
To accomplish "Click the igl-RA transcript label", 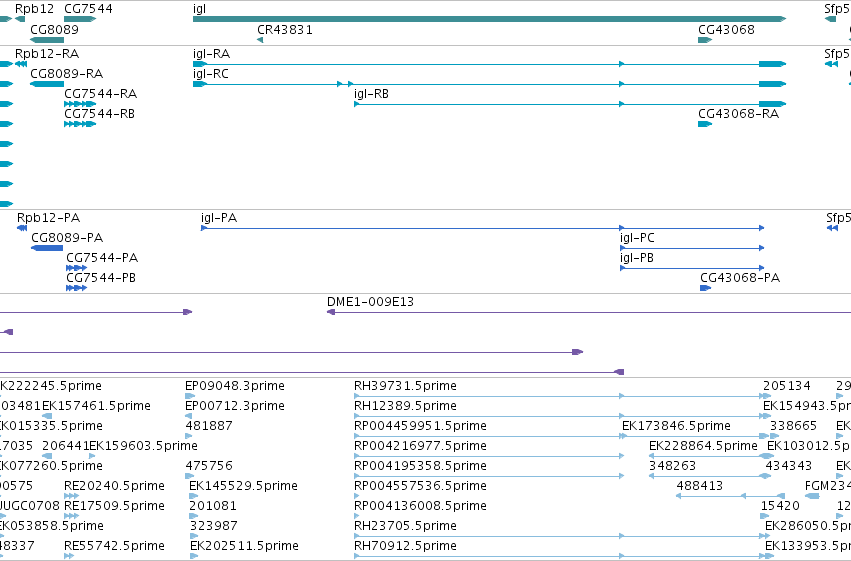I will point(211,54).
